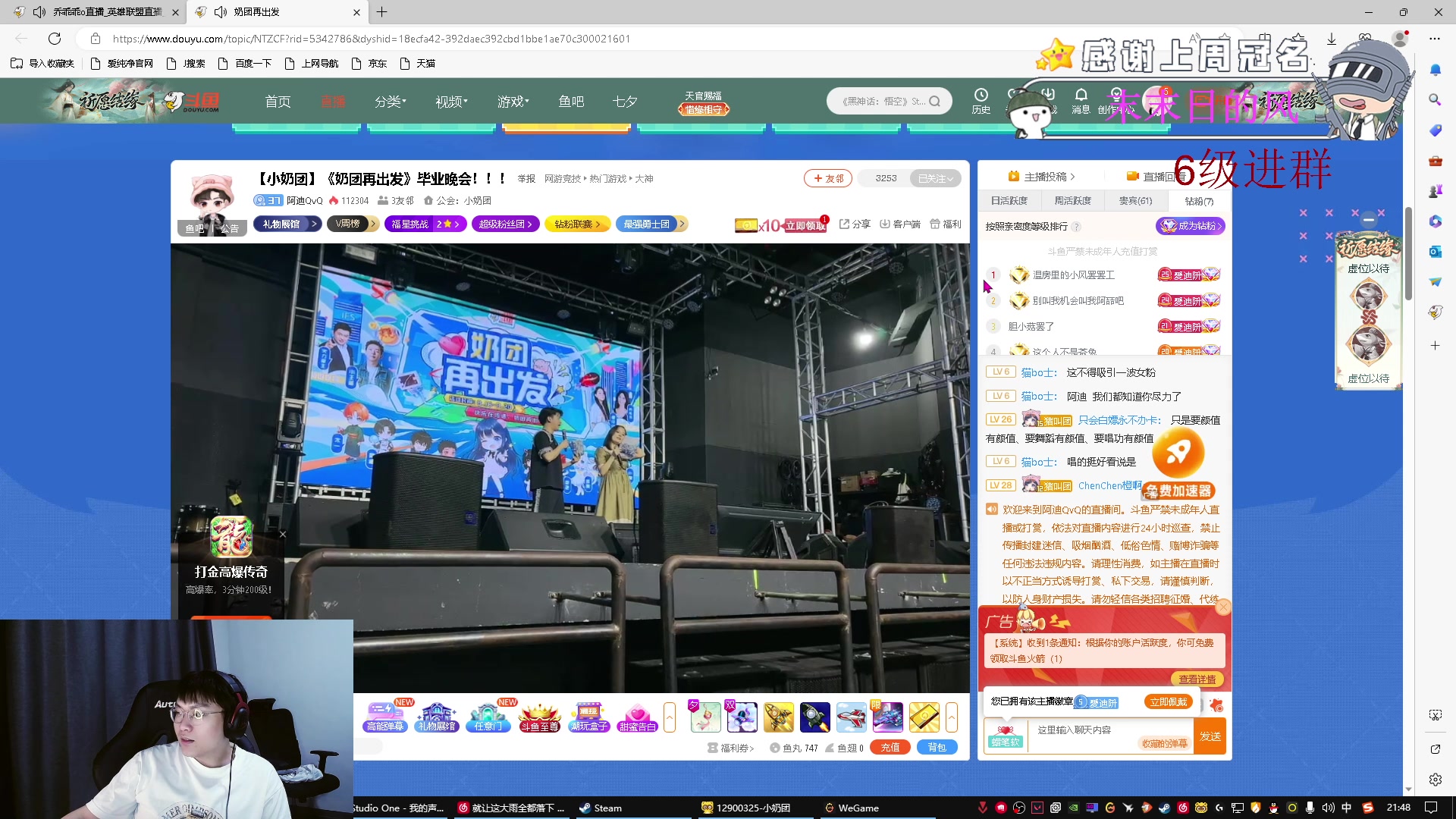Image resolution: width=1456 pixels, height=819 pixels.
Task: Close the red 广告 notification popup
Action: click(x=1222, y=607)
